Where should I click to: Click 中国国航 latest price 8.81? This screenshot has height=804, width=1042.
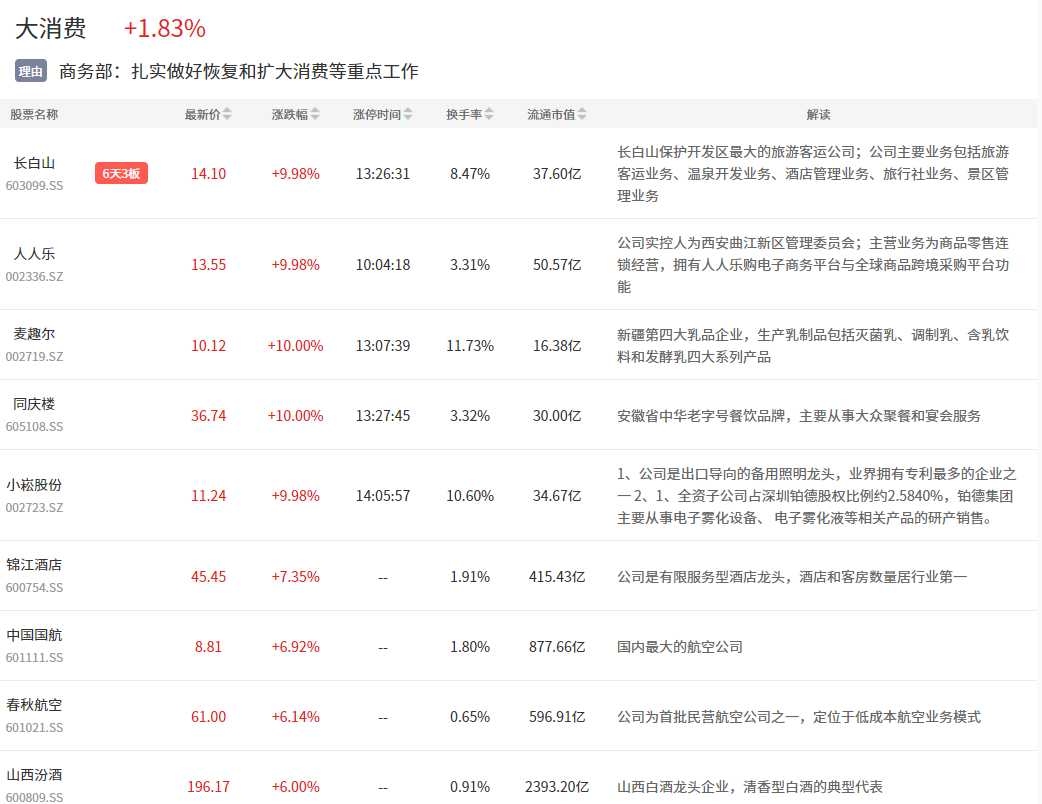coord(209,647)
